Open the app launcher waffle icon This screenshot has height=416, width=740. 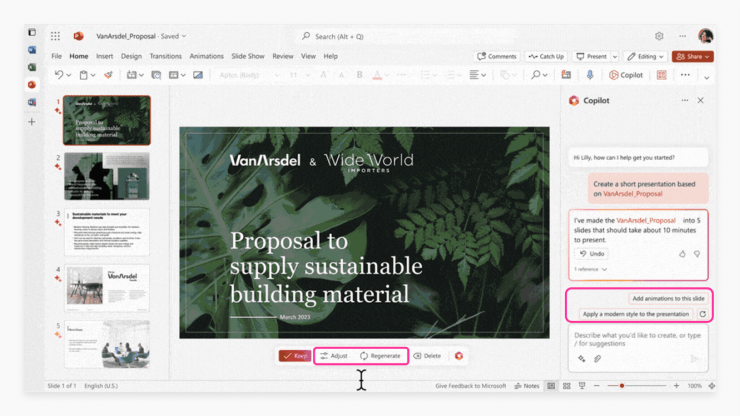point(55,36)
